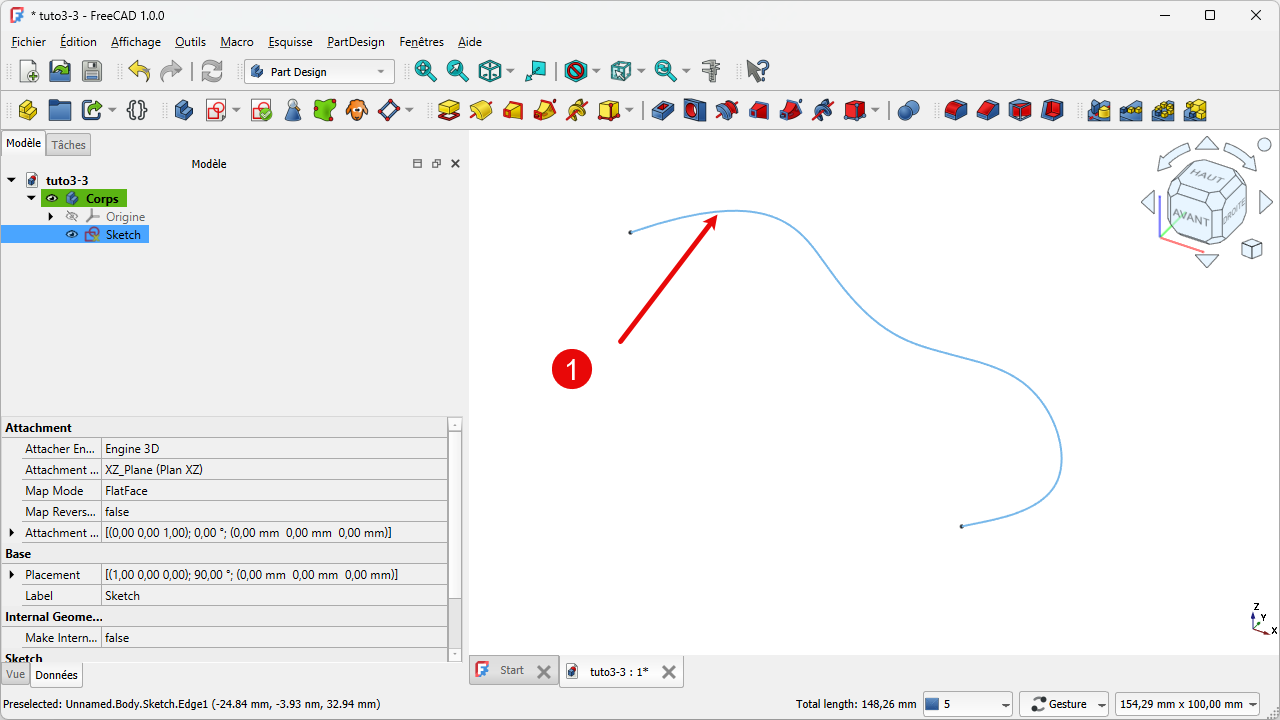This screenshot has height=720, width=1280.
Task: Show the Origine item via eye icon
Action: (72, 217)
